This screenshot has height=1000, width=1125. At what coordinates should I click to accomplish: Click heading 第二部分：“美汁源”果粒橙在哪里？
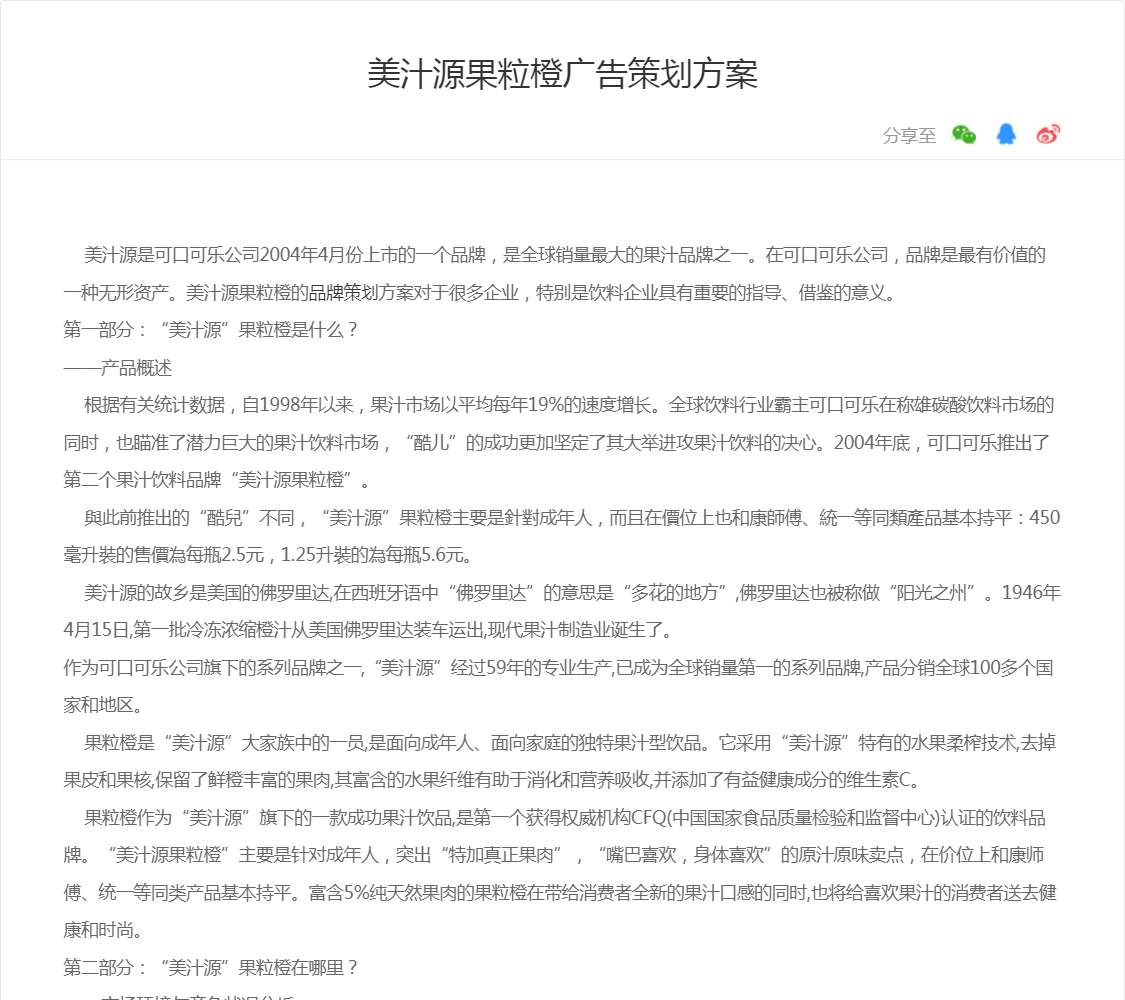210,968
